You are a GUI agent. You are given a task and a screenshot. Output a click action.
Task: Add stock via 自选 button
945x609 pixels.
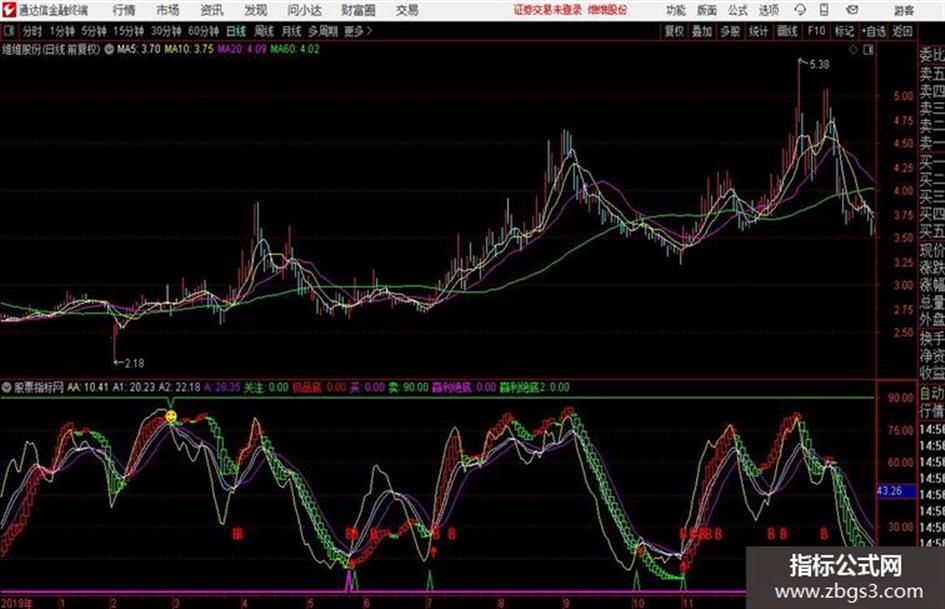tap(874, 31)
